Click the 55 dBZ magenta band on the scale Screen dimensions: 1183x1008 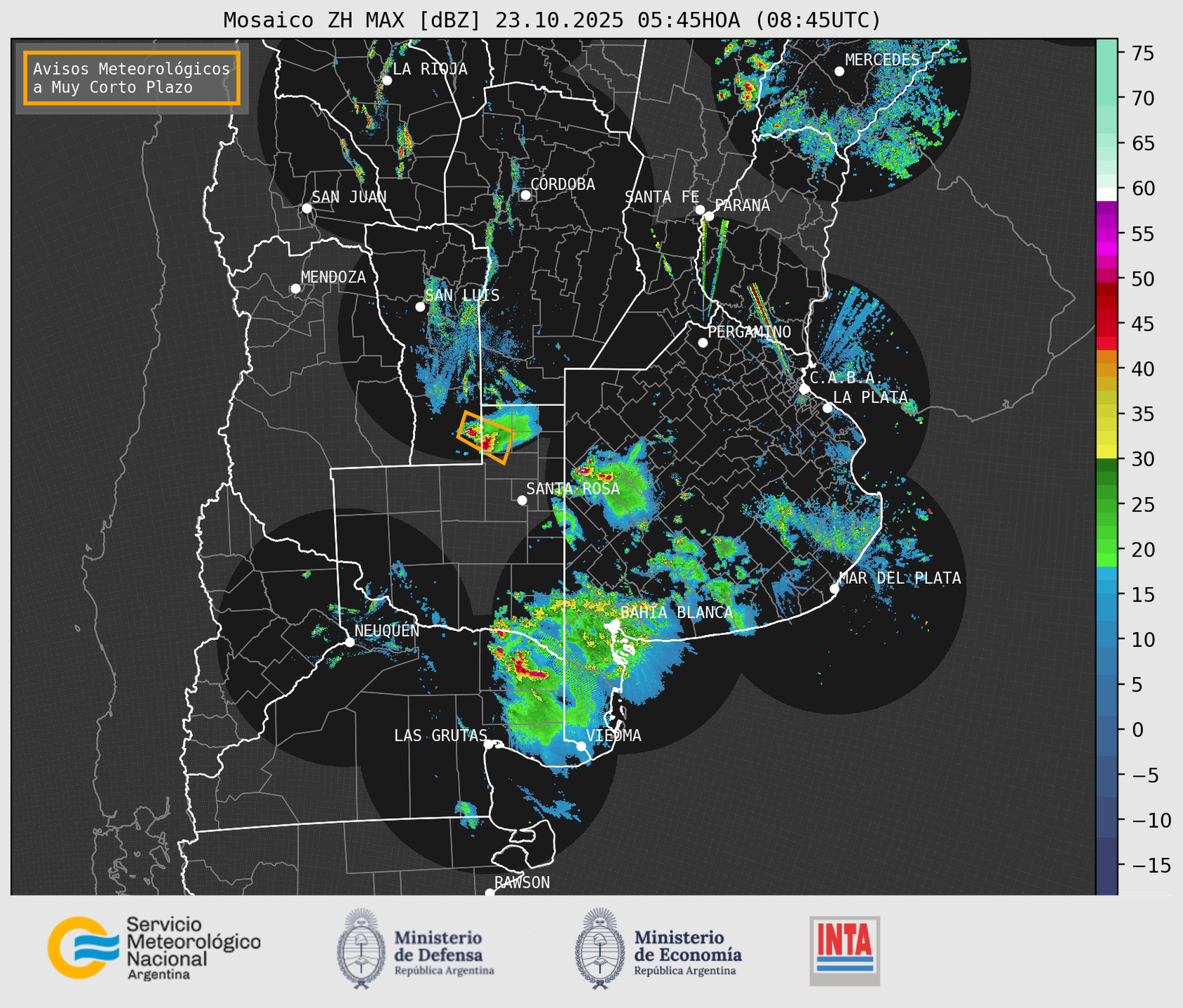coord(1107,234)
